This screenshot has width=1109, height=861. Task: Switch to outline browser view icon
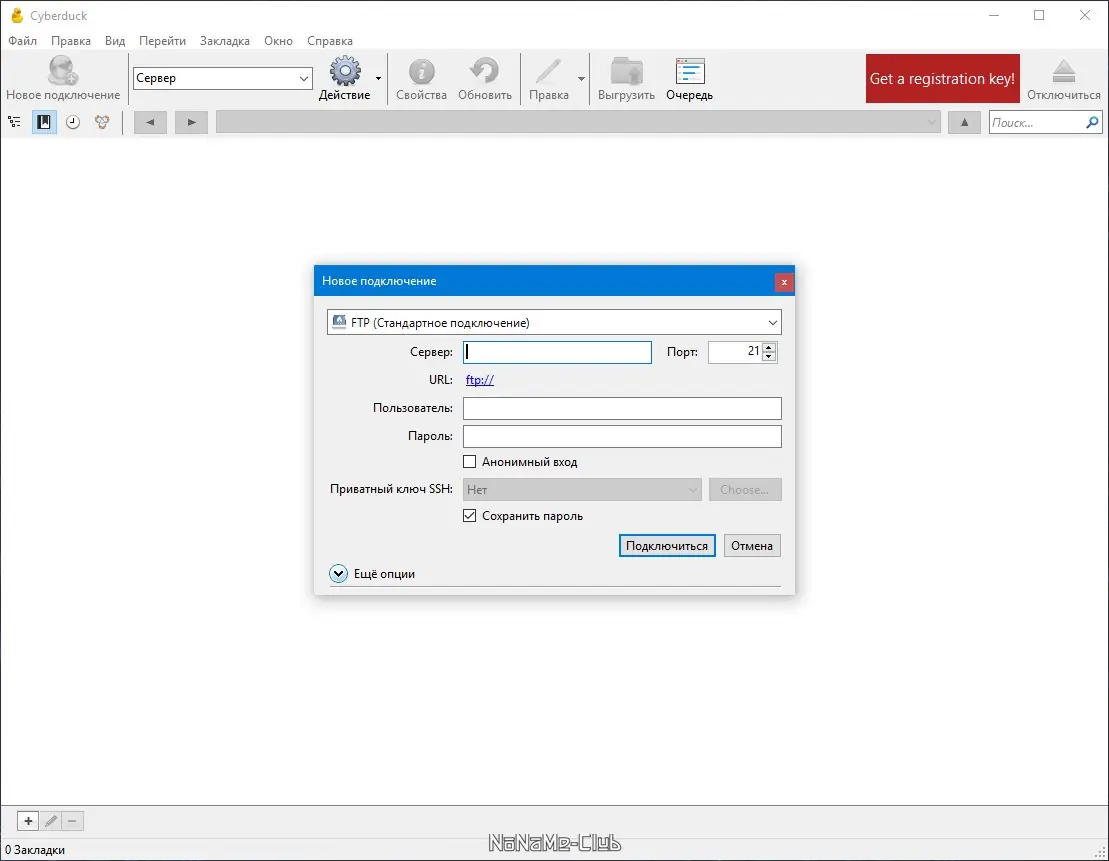coord(14,122)
